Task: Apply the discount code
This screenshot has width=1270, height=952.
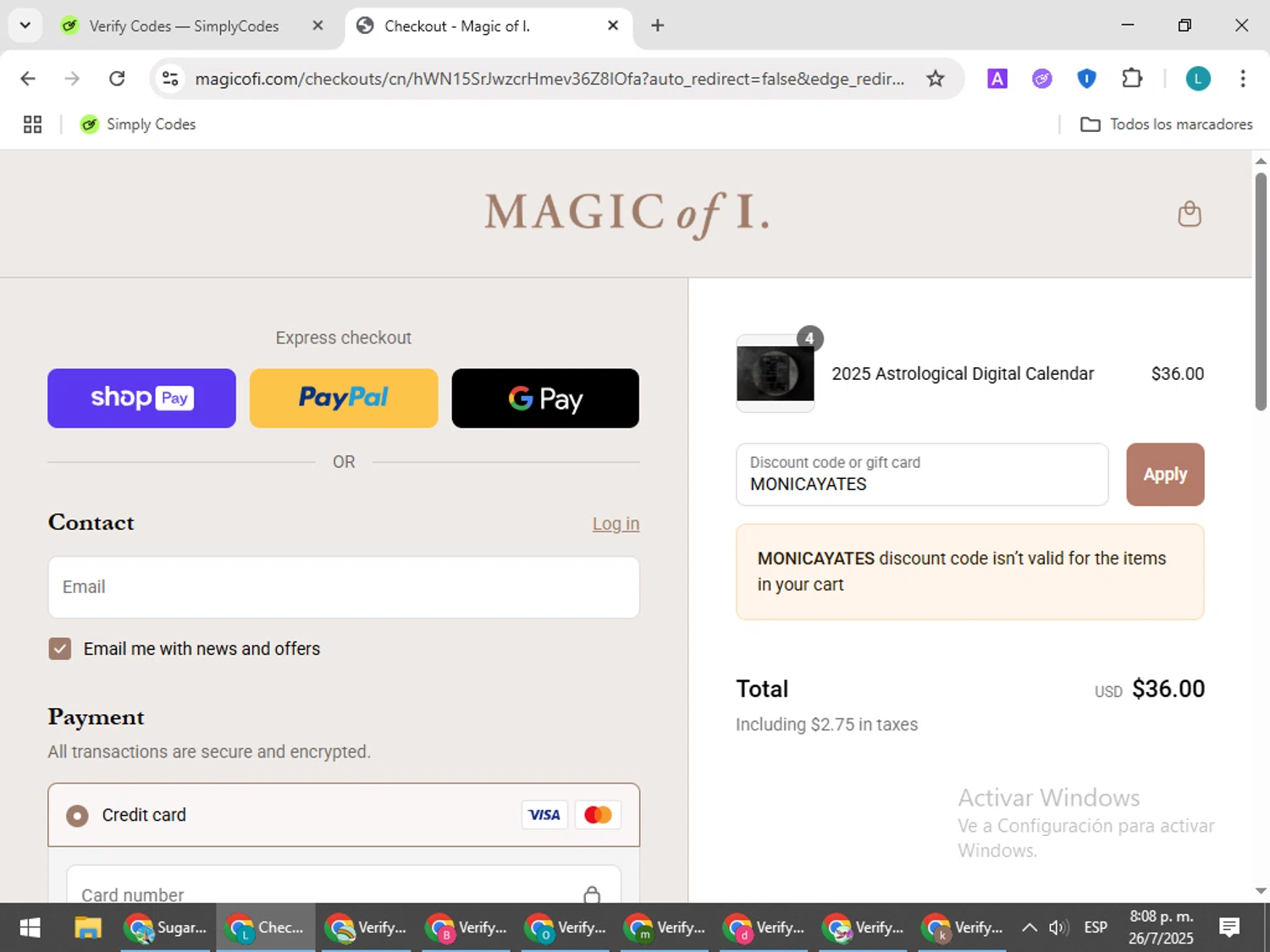Action: tap(1165, 474)
